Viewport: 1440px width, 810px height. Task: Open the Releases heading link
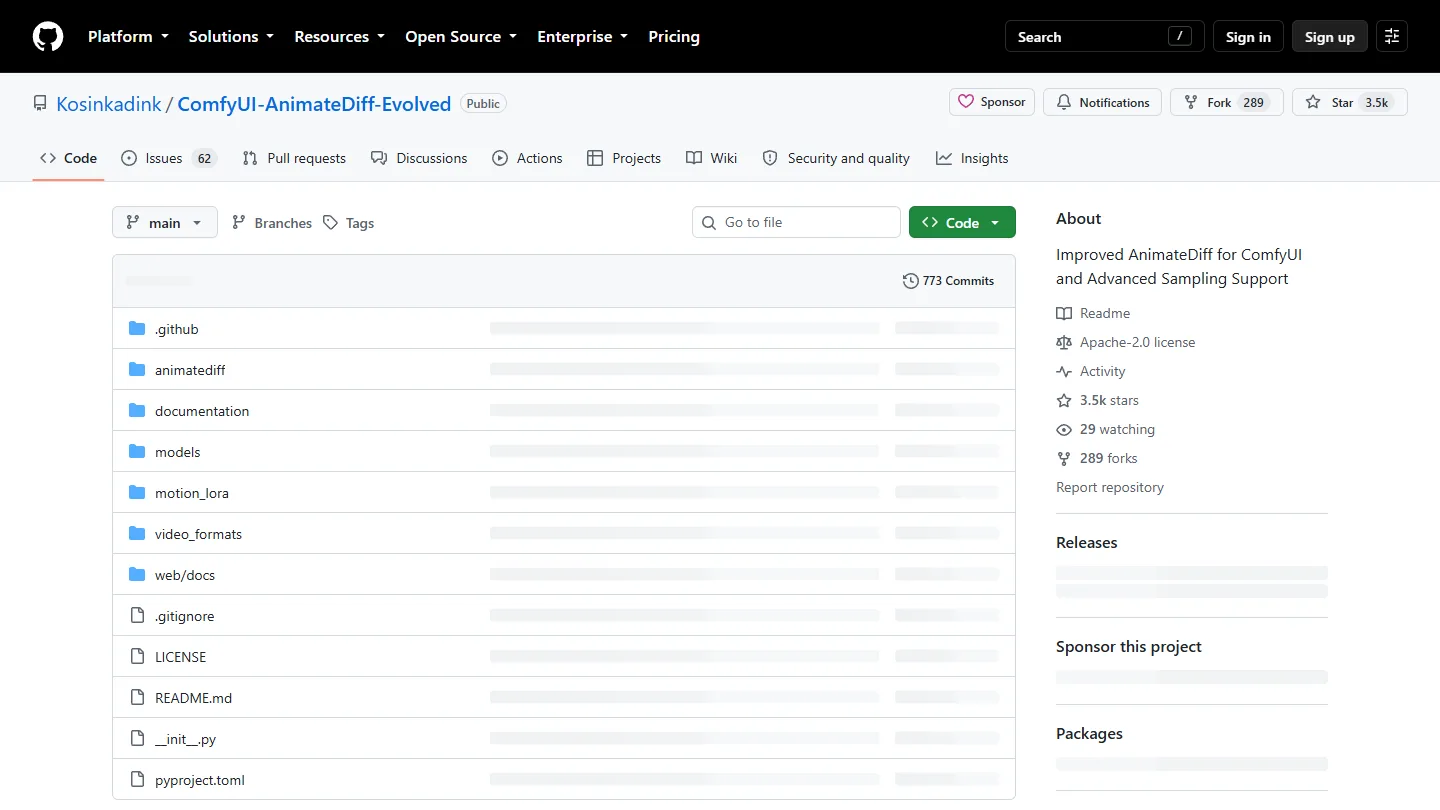tap(1087, 543)
